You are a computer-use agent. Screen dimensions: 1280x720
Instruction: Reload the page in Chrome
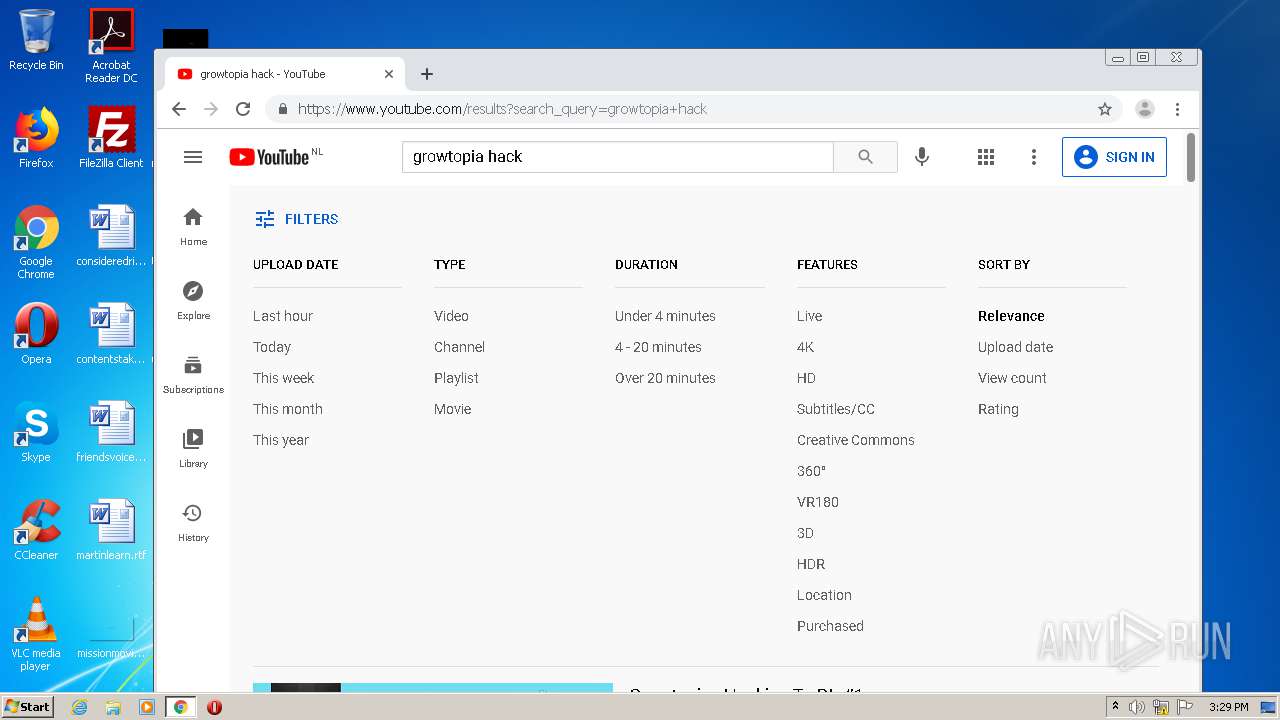pyautogui.click(x=243, y=109)
